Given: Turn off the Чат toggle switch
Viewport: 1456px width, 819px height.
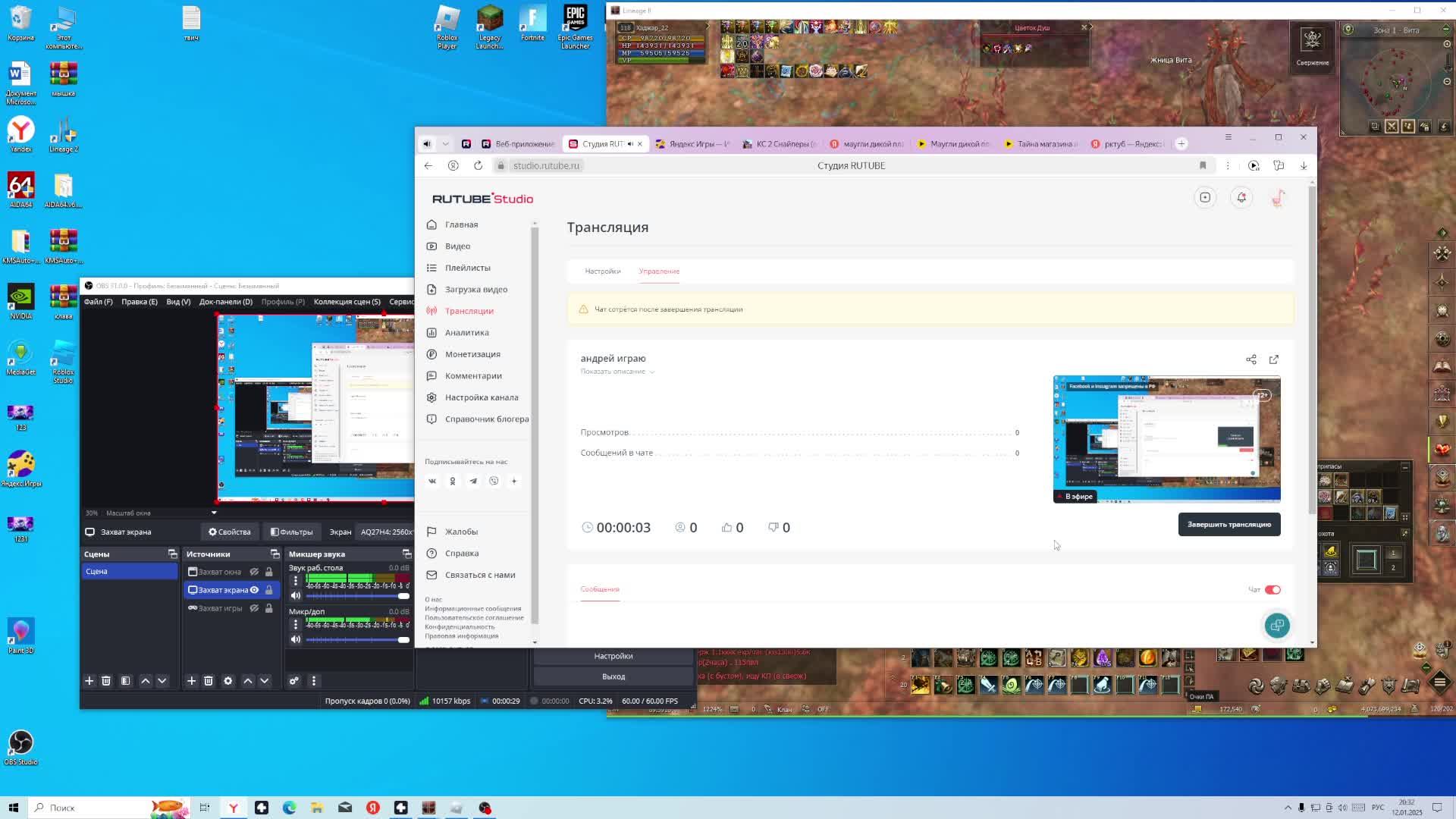Looking at the screenshot, I should tap(1272, 590).
